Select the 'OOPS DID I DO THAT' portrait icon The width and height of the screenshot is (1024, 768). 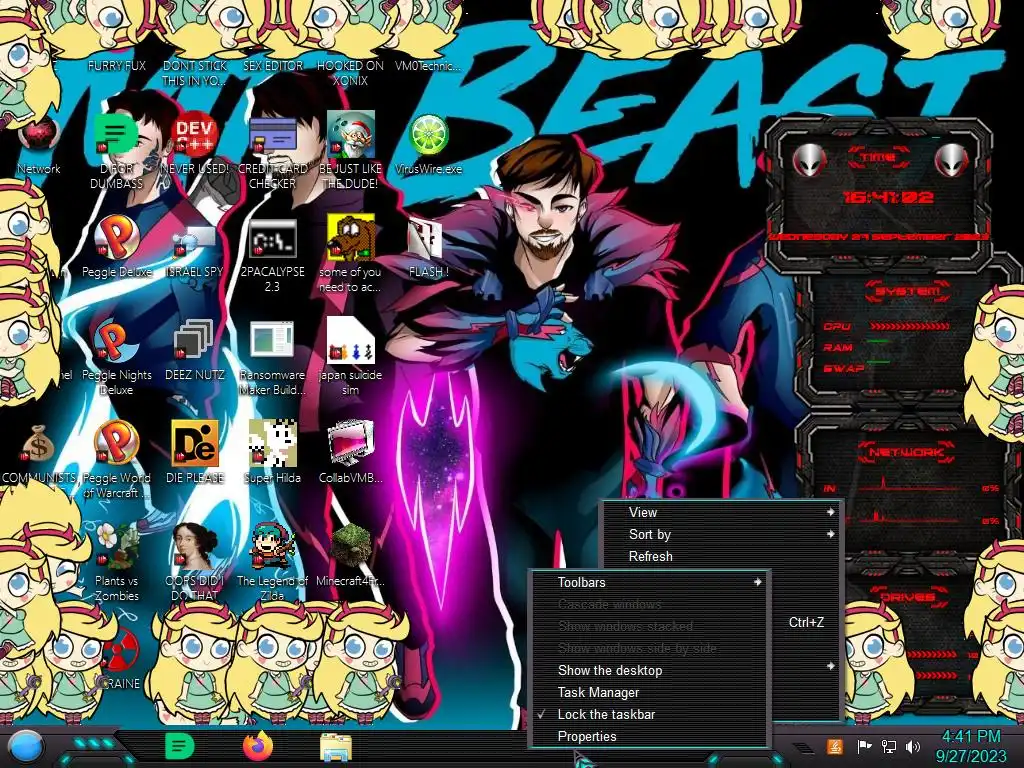coord(194,547)
